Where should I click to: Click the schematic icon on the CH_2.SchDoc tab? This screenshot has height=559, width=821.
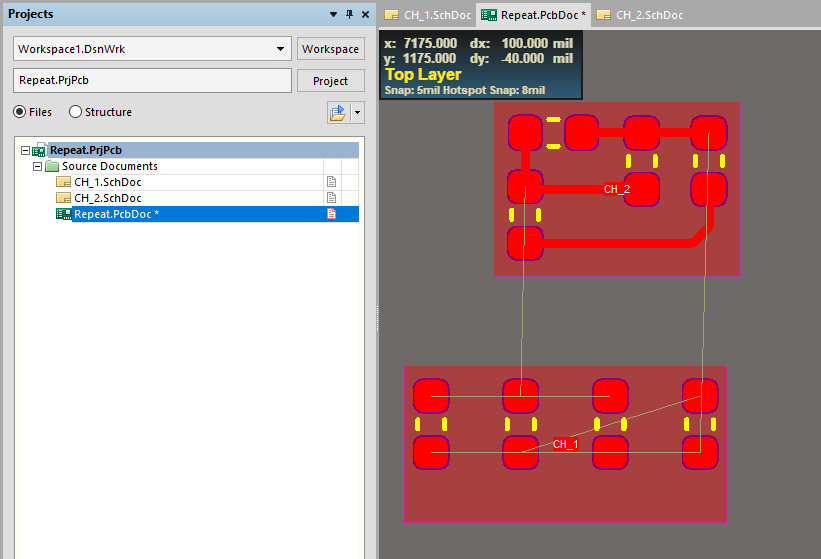click(604, 15)
